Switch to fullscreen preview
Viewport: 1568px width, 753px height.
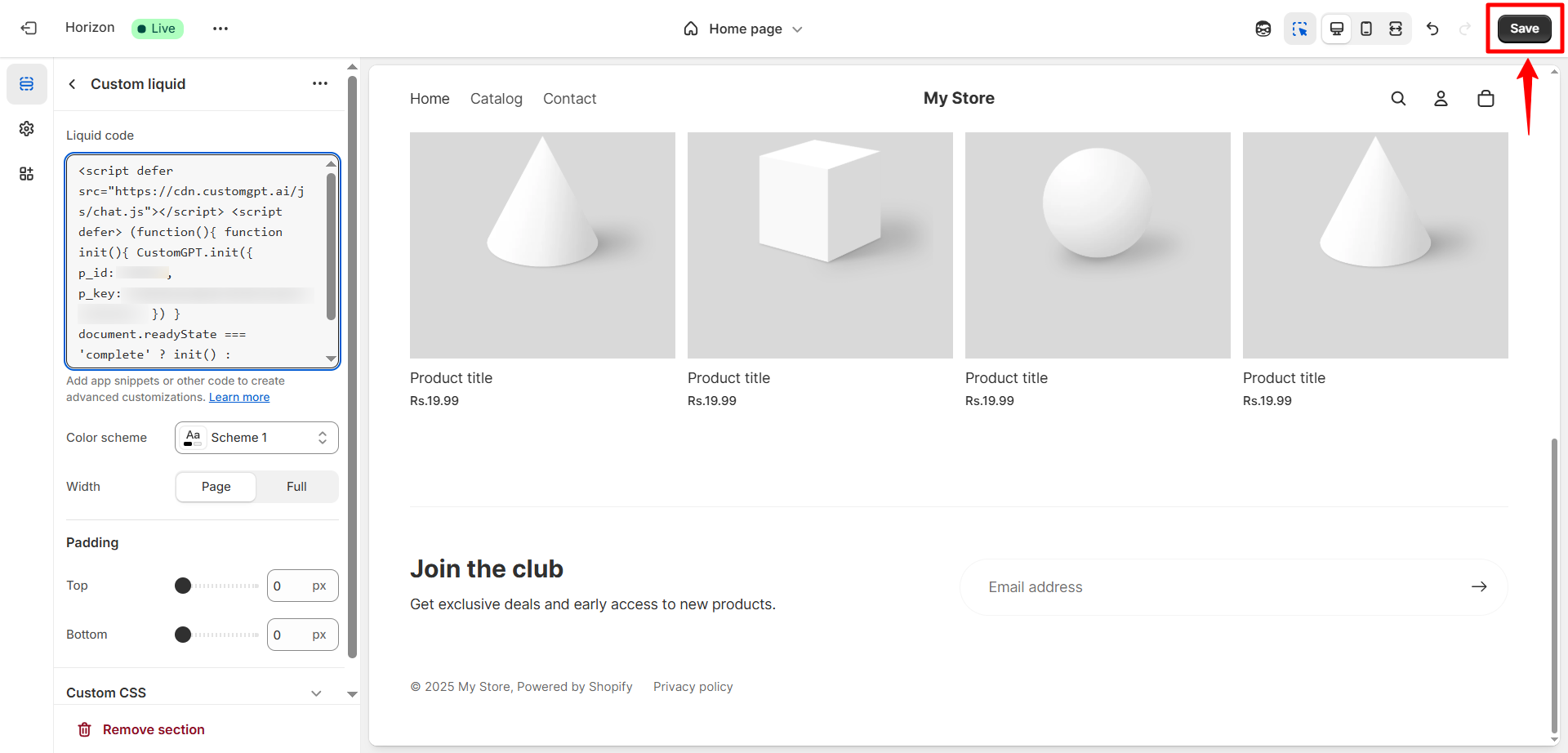coord(1396,29)
